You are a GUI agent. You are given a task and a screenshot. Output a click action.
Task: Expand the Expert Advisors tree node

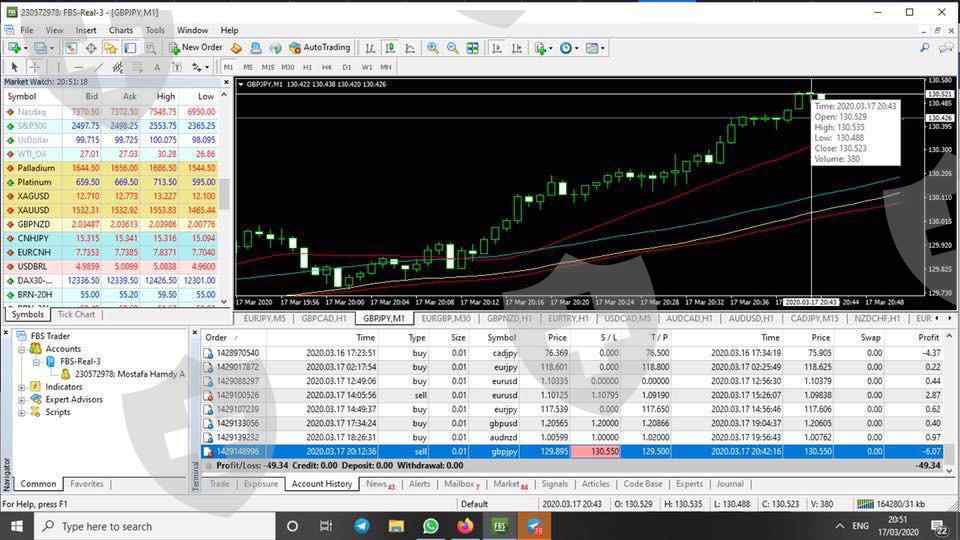coord(22,400)
